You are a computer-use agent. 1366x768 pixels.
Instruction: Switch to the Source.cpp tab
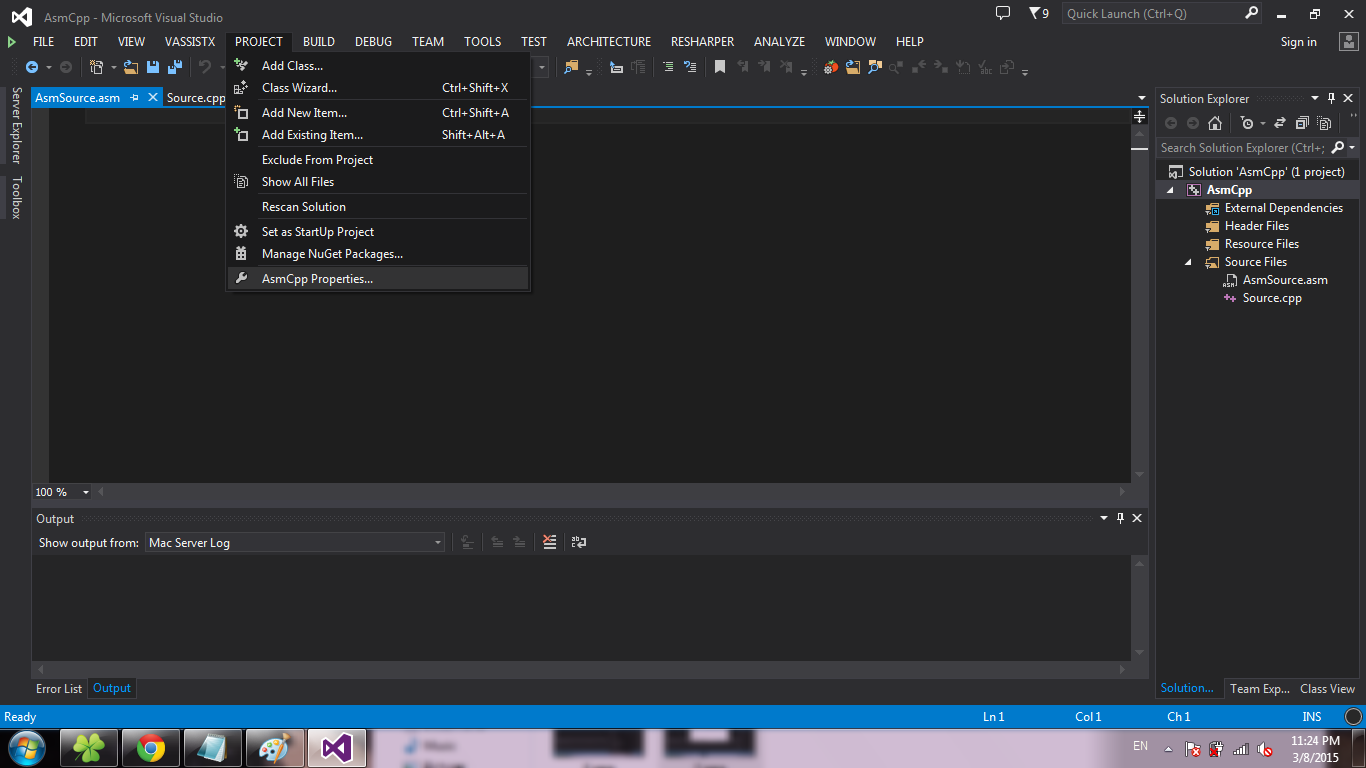196,98
